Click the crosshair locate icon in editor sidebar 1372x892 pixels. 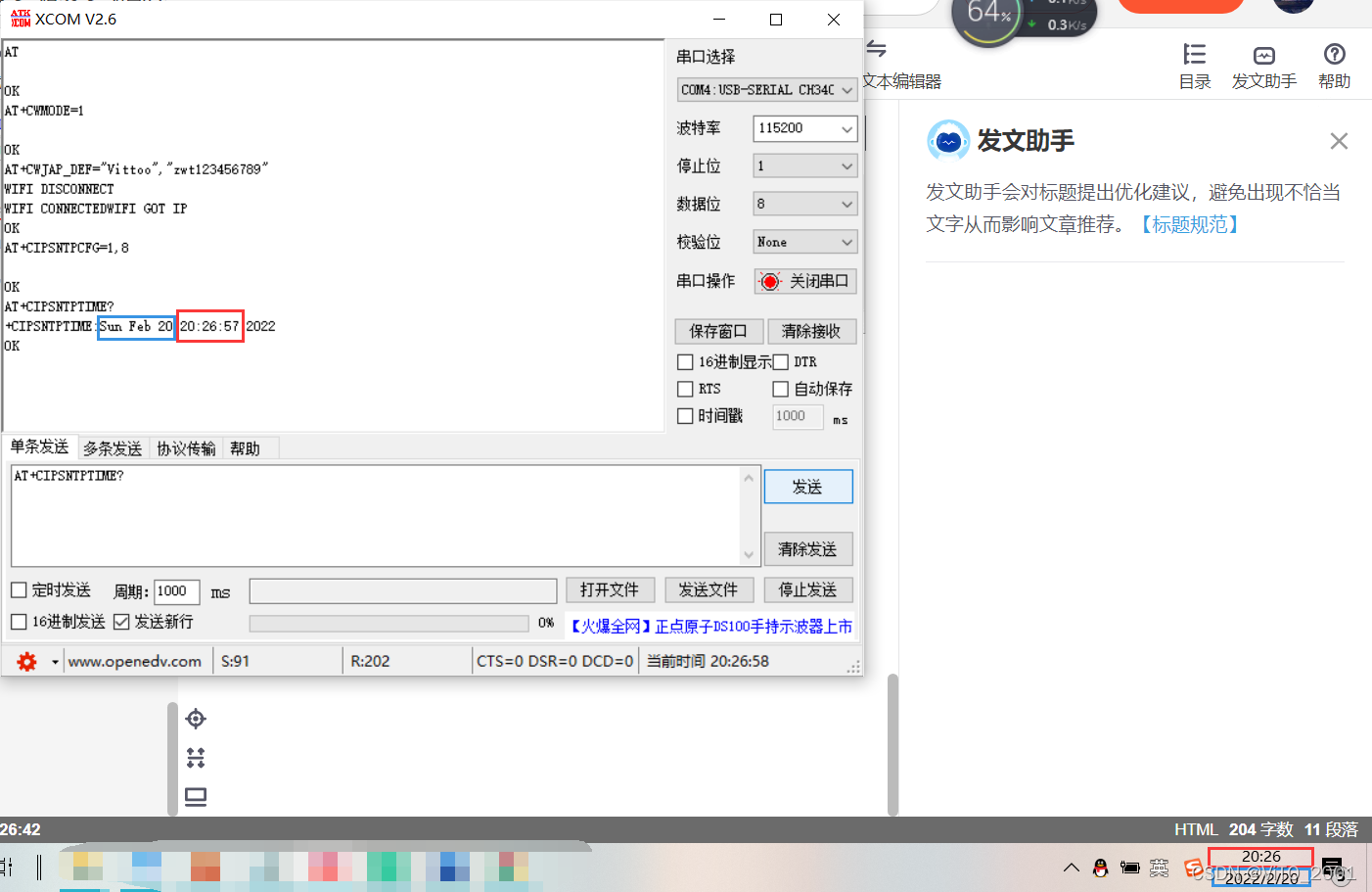pyautogui.click(x=196, y=719)
